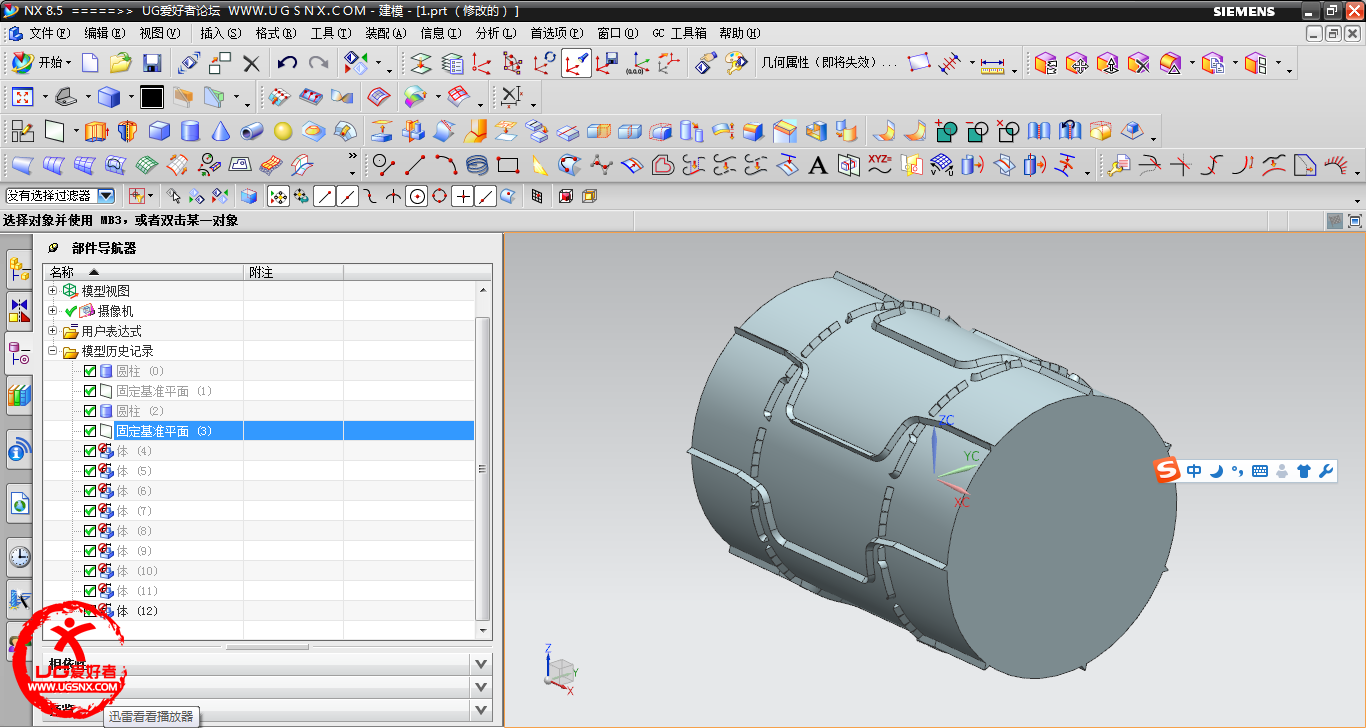
Task: Click the Undo arrow
Action: tap(287, 64)
